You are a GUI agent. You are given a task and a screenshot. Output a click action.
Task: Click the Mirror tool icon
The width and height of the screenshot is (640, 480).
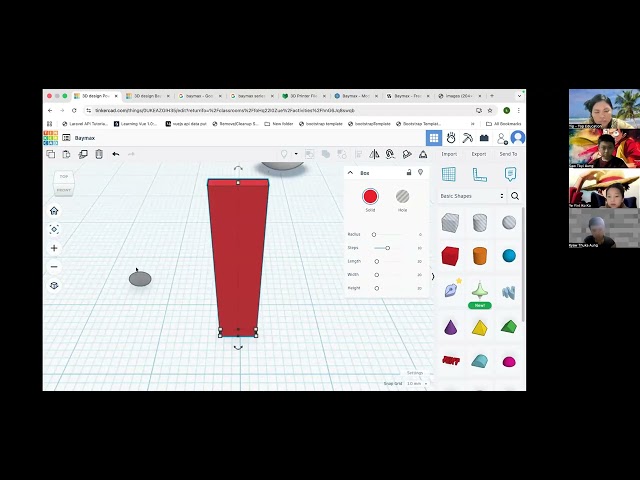point(373,154)
